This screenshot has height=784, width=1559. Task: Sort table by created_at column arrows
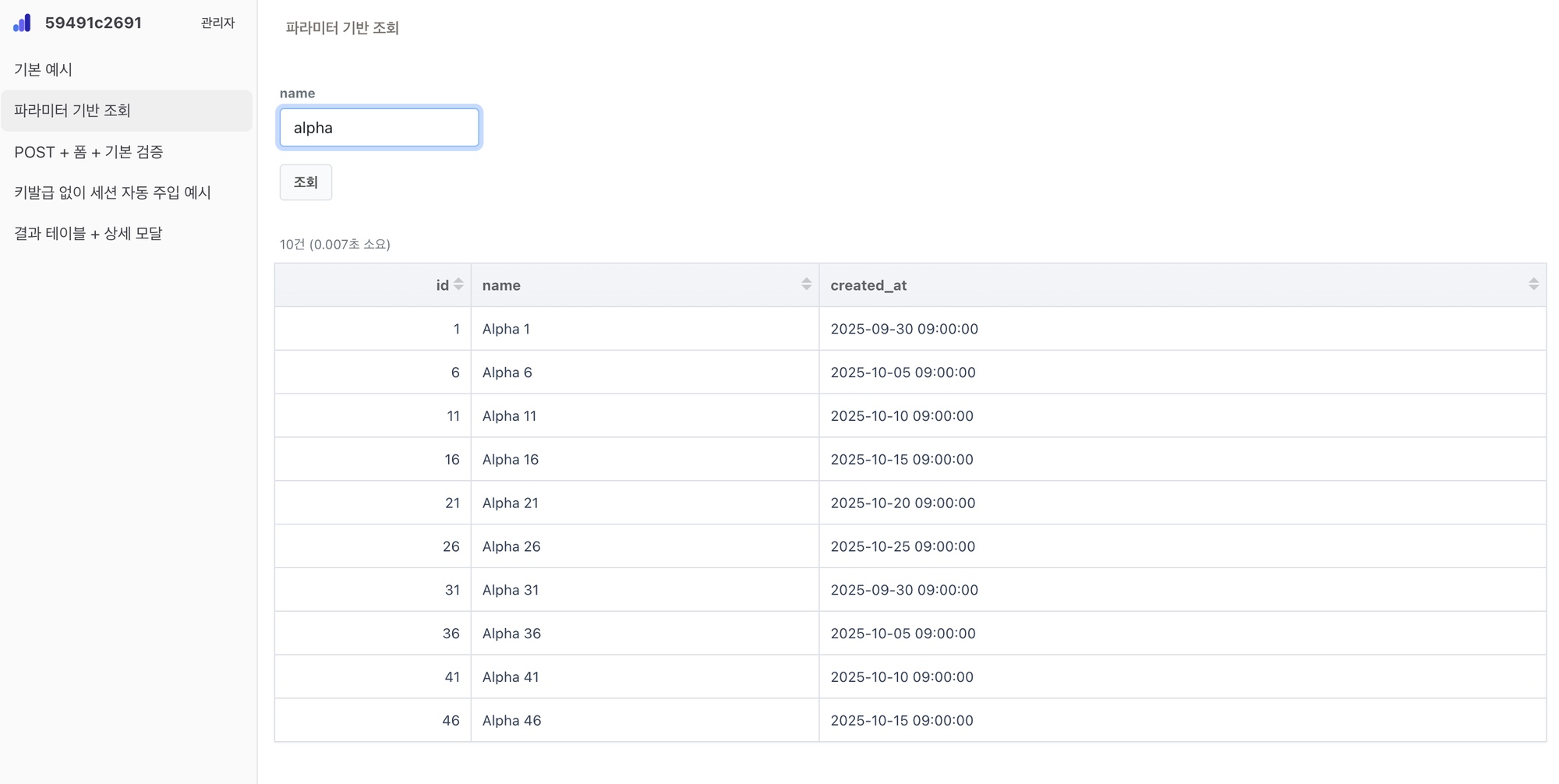1532,284
